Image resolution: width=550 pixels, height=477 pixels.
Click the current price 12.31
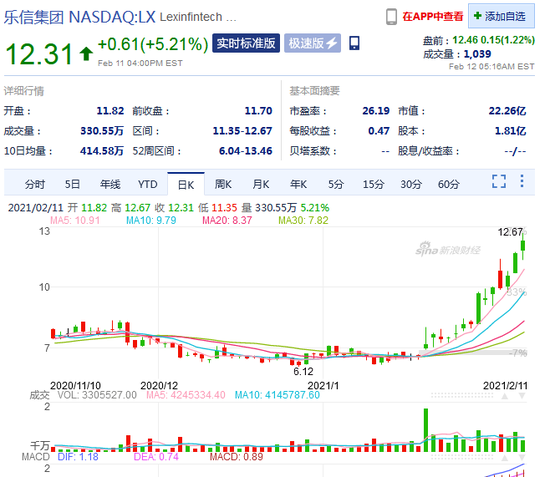coord(39,54)
